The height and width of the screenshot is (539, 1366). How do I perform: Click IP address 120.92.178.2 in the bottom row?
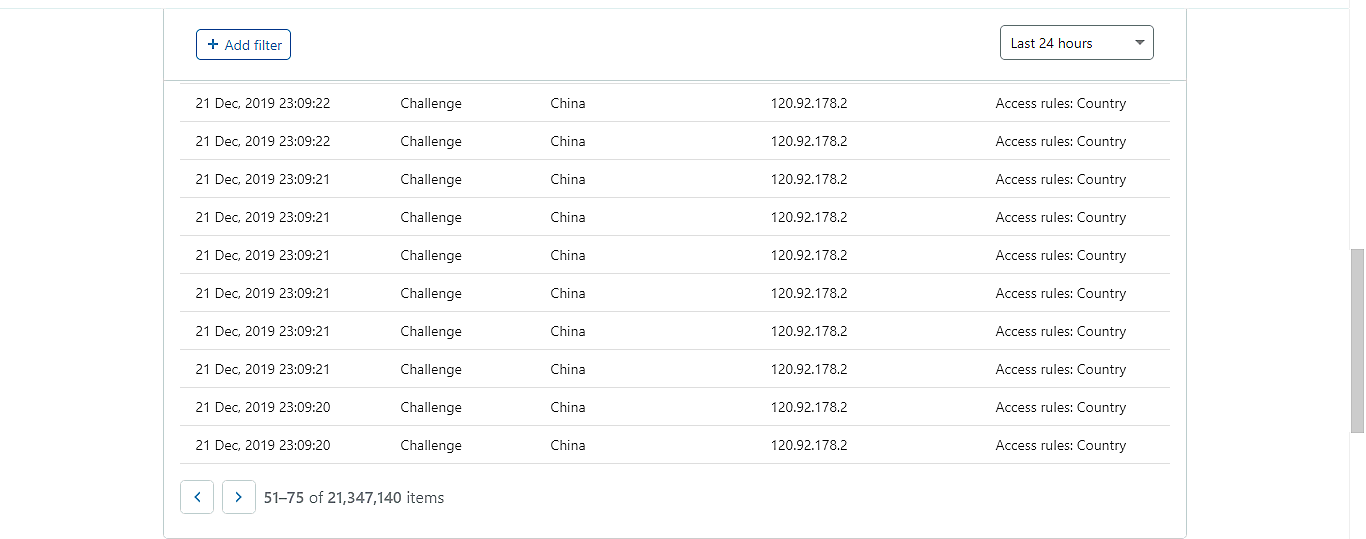809,445
